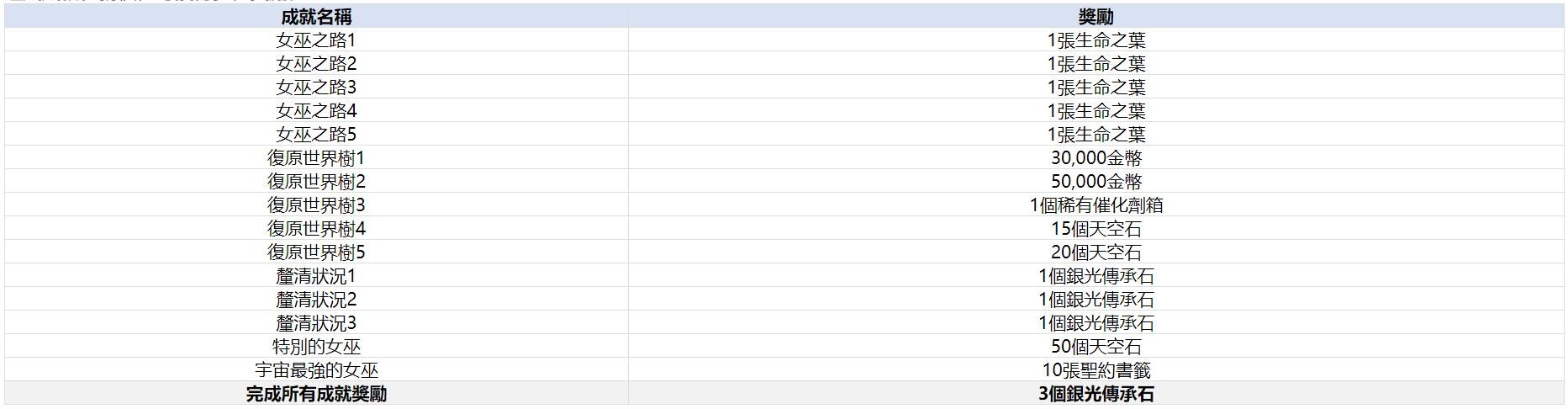Click the 女巫之路5 row name
This screenshot has width=1568, height=409.
[x=316, y=135]
